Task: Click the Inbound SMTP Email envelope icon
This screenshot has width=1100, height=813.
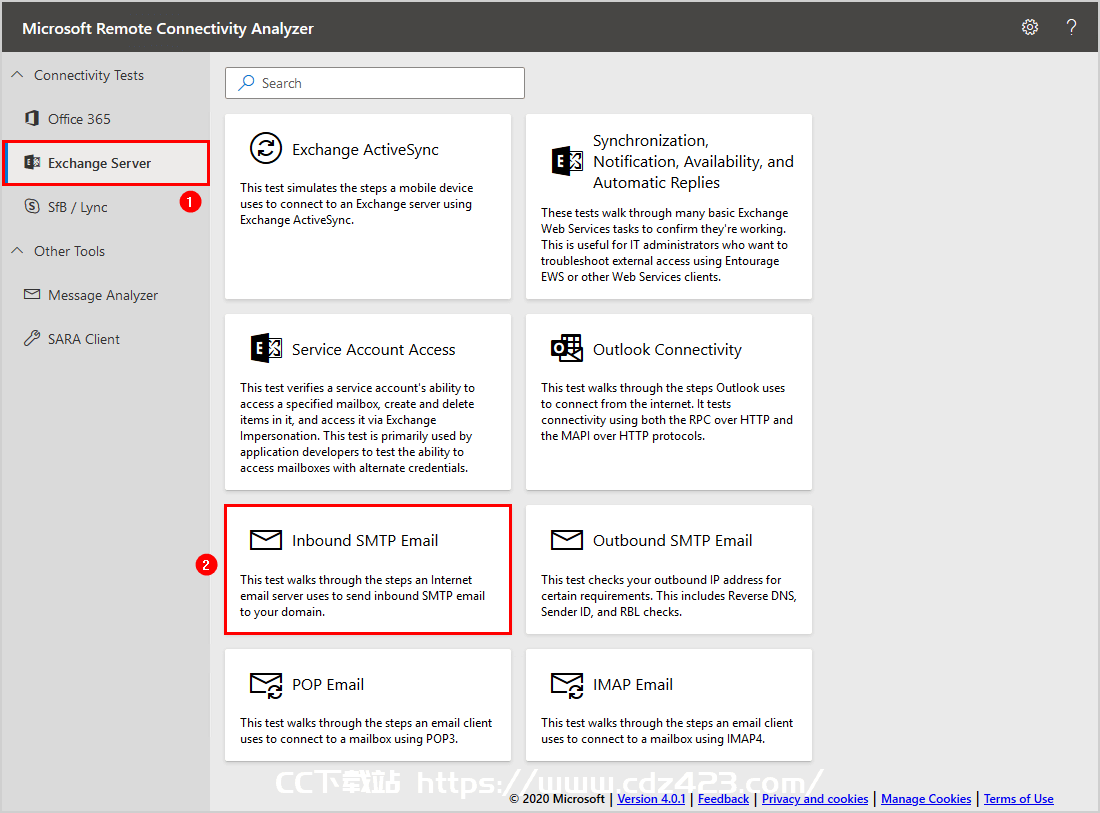Action: pos(266,540)
